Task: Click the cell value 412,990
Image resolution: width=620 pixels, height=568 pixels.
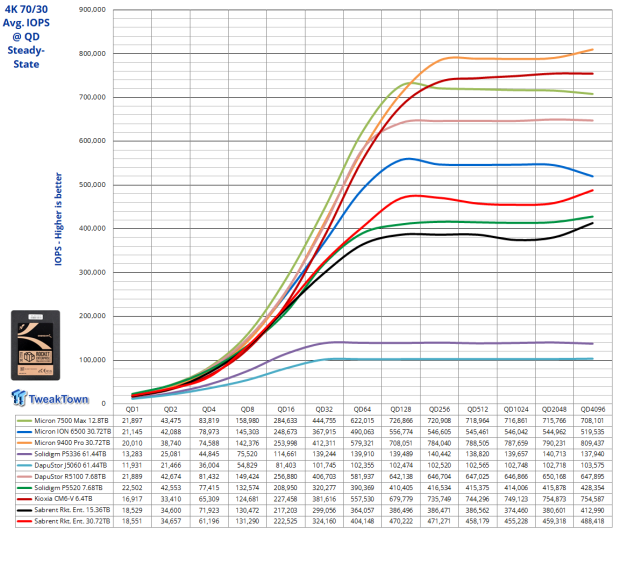Action: tap(592, 510)
